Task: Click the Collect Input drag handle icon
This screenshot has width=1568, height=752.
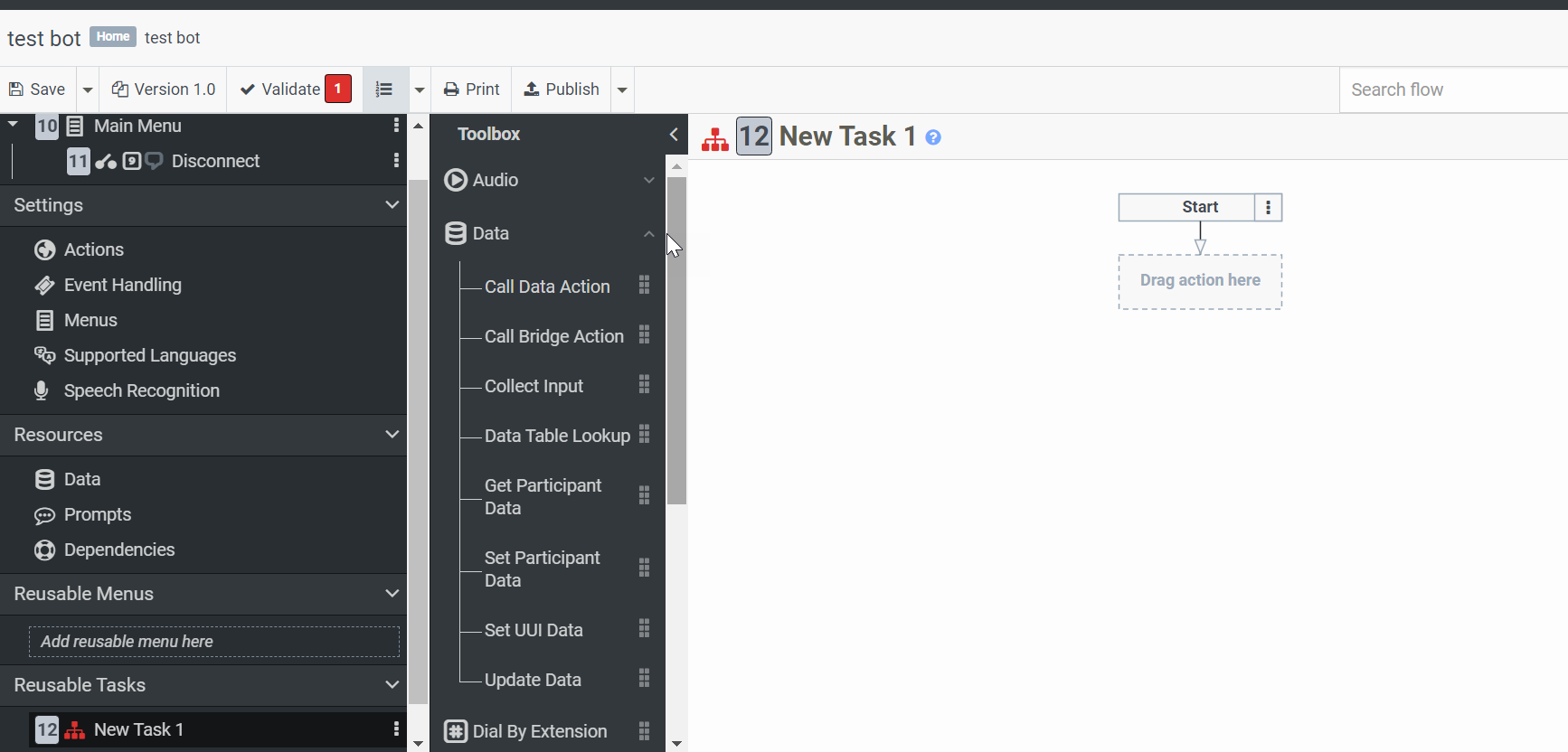Action: click(644, 385)
